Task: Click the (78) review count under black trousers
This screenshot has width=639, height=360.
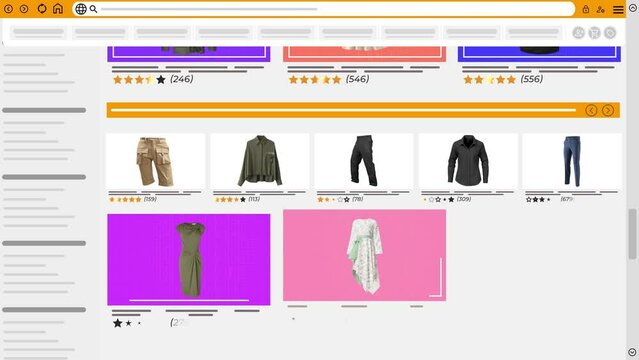Action: 357,199
